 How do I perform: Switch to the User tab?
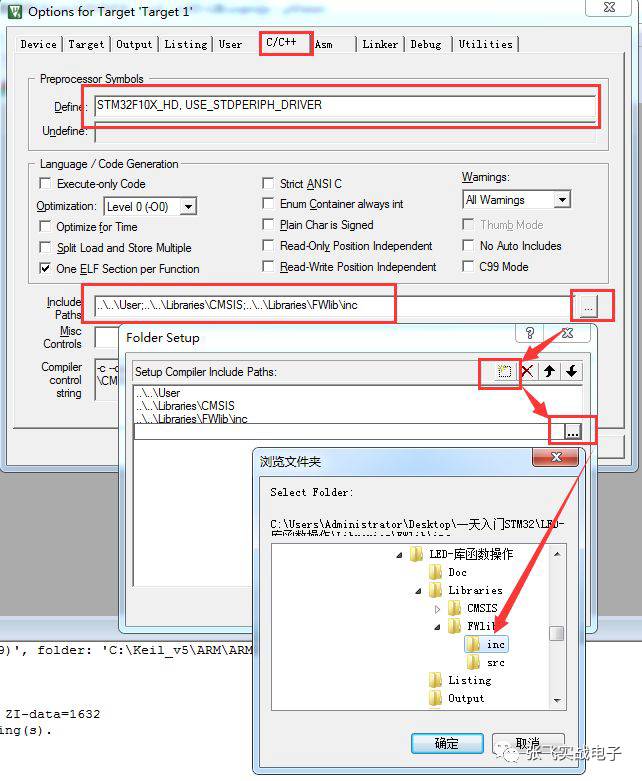pyautogui.click(x=230, y=44)
